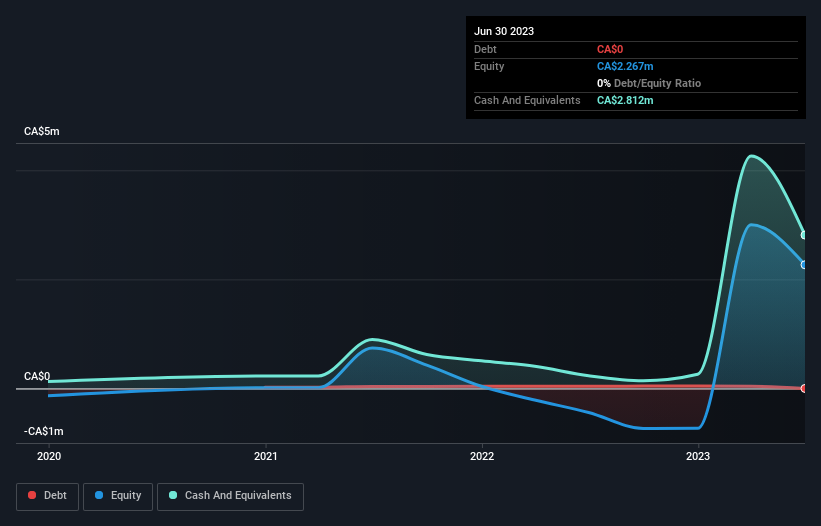Click the Debt label in tooltip
Image resolution: width=821 pixels, height=526 pixels.
485,49
